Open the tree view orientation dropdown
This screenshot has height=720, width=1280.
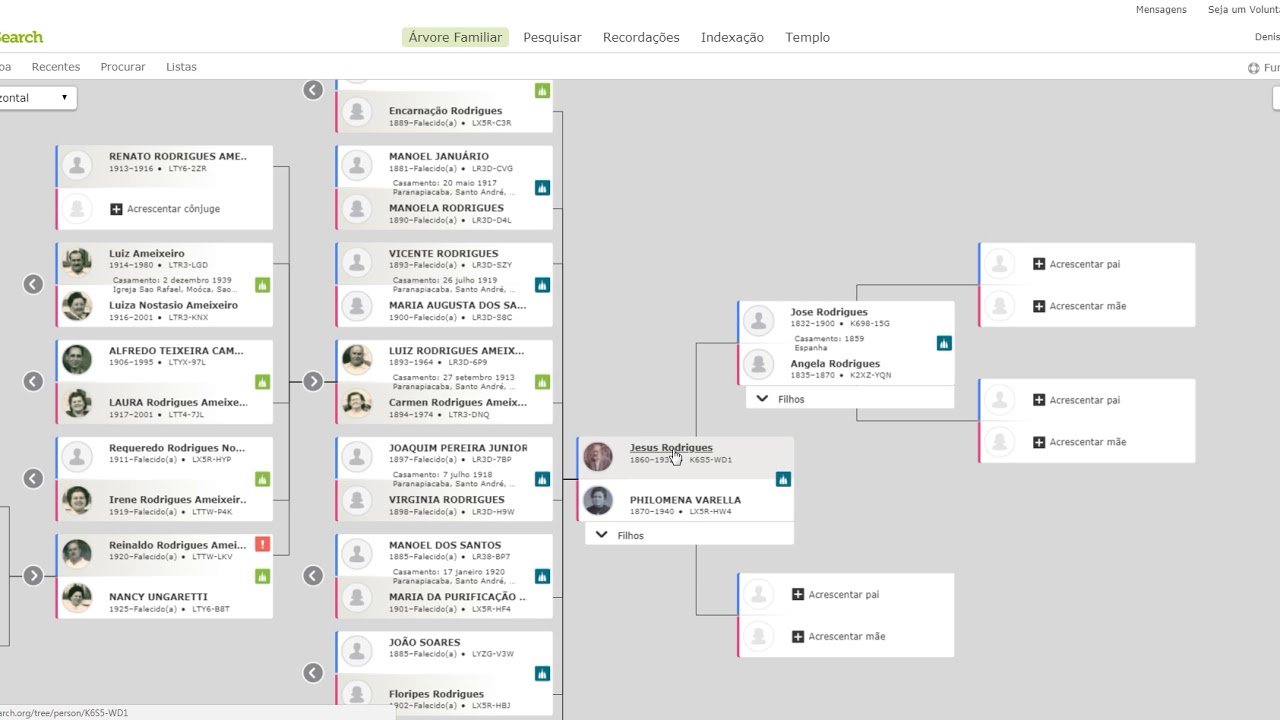point(36,98)
